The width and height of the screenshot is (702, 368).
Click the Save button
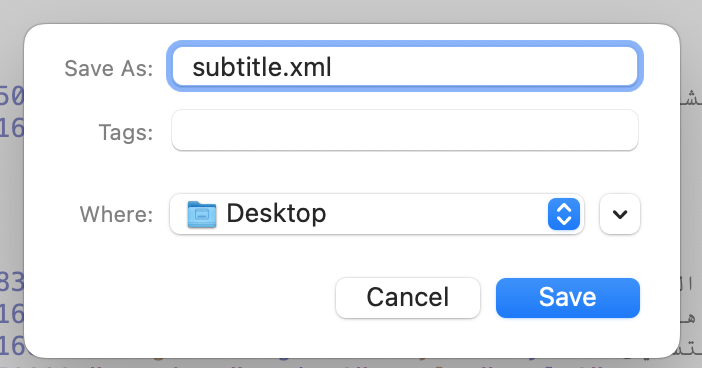[x=568, y=298]
